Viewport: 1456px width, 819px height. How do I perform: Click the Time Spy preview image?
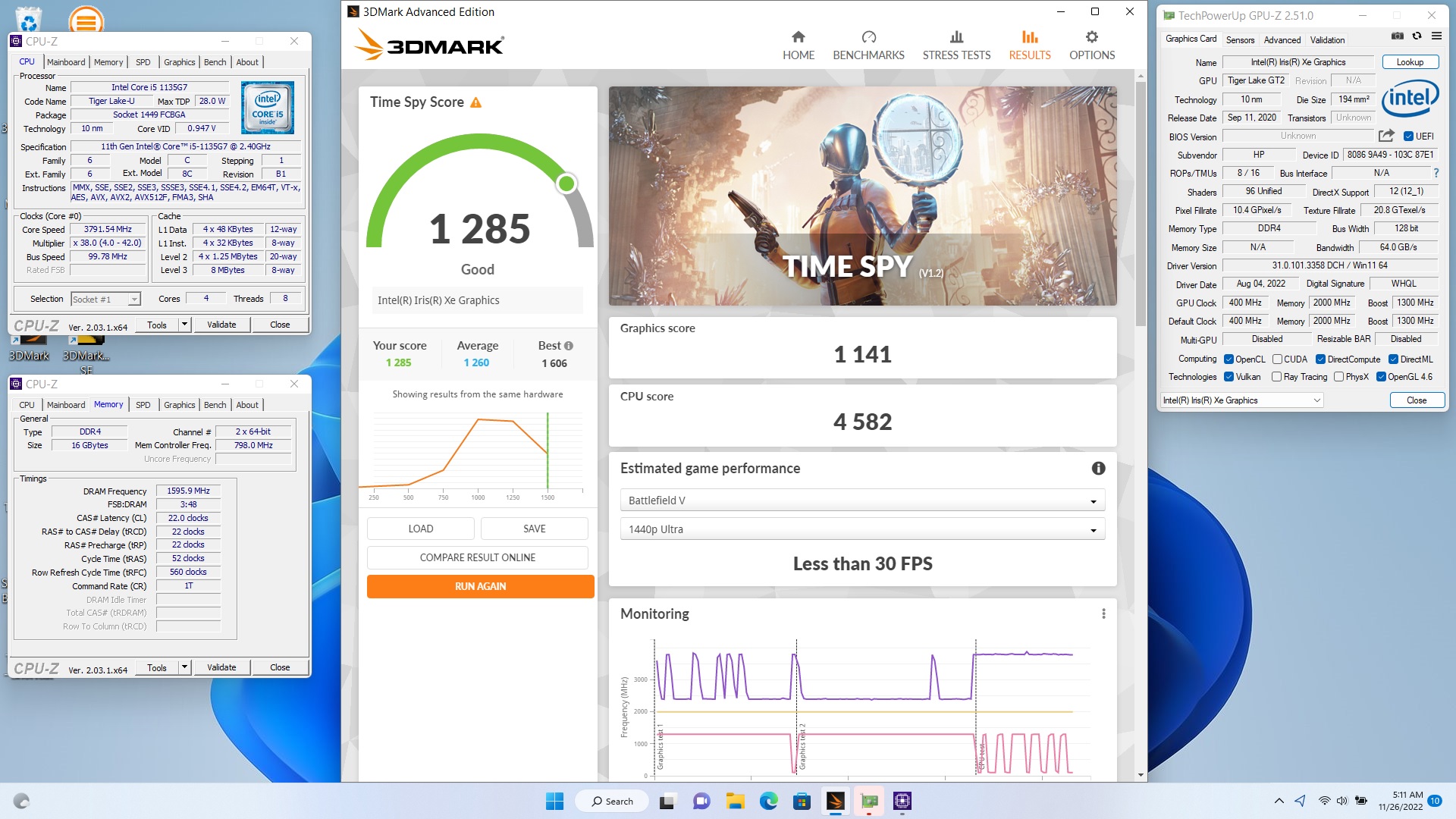tap(862, 196)
